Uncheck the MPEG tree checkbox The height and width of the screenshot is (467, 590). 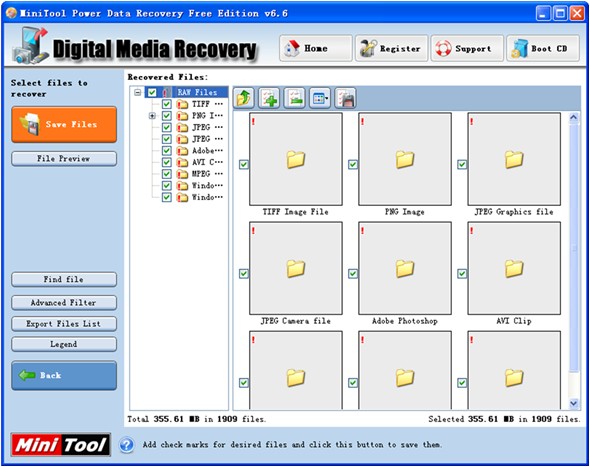[167, 174]
